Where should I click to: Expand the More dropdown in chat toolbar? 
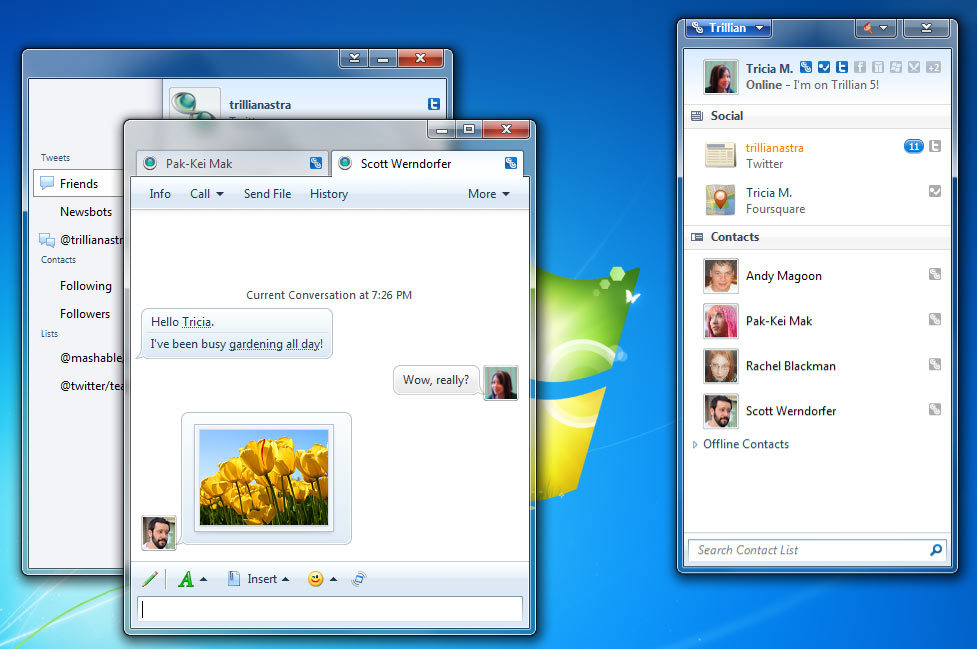click(488, 194)
